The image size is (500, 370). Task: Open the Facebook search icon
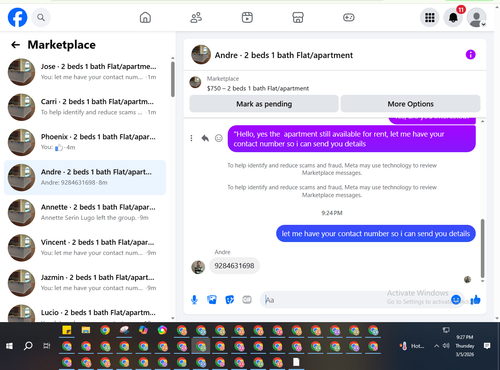click(x=41, y=17)
